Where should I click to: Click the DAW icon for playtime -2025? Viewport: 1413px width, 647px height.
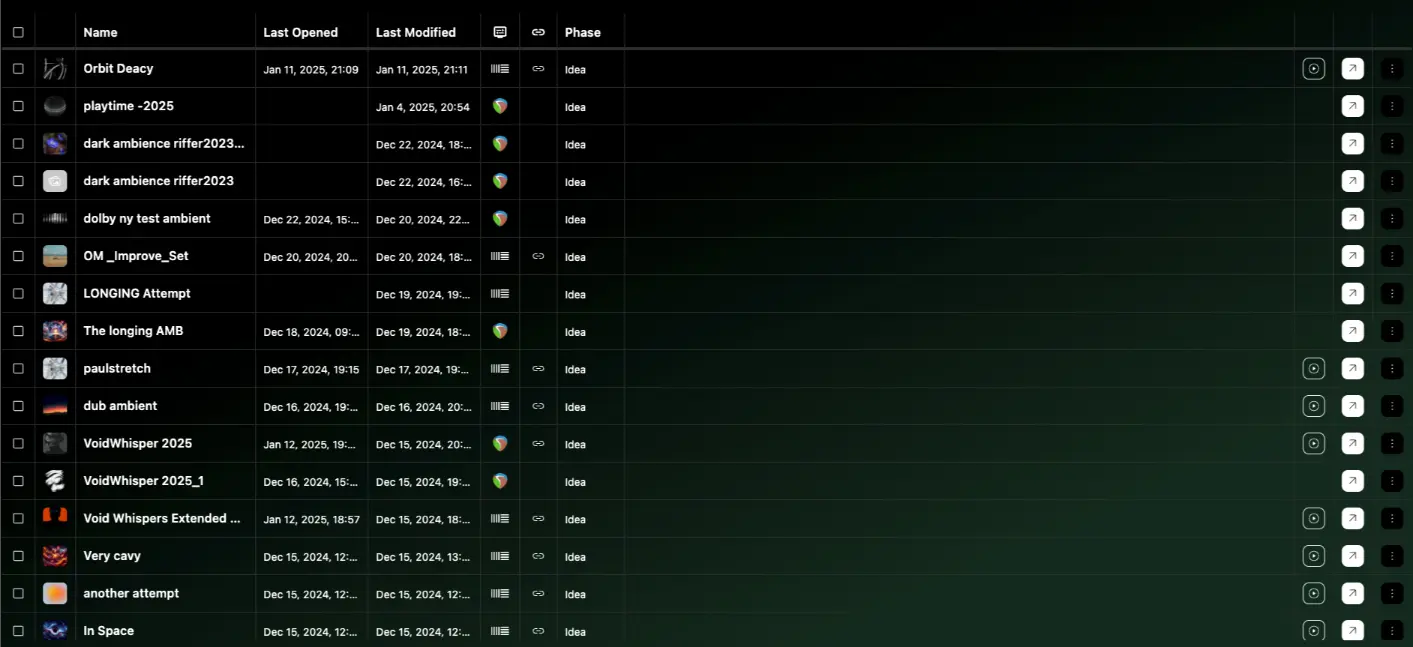500,106
